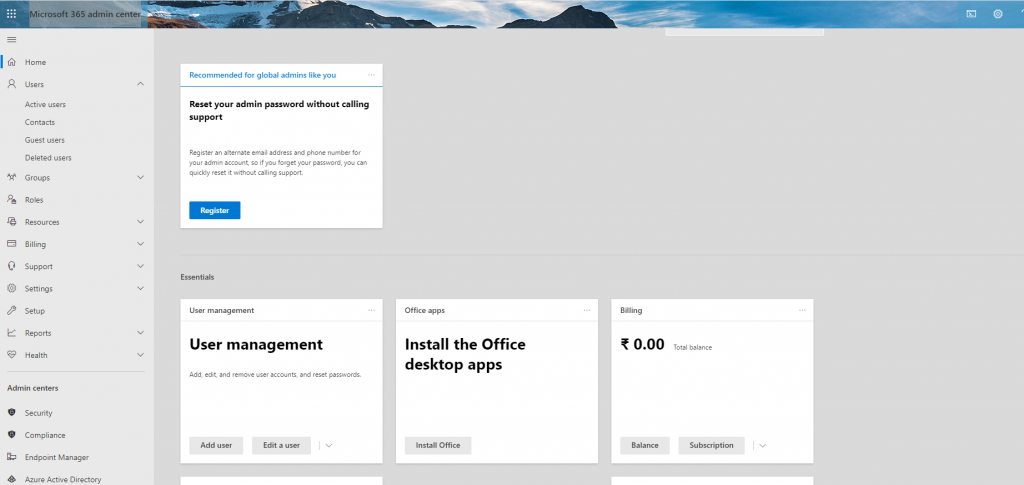Click the Subscription button

(711, 445)
